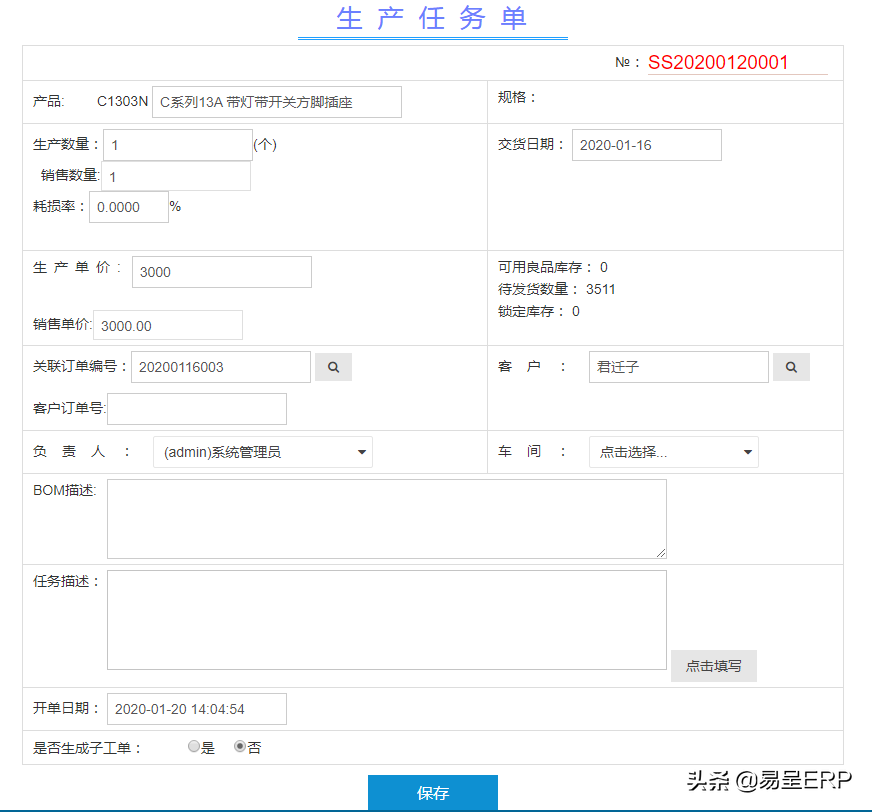Click 保存 button
872x812 pixels.
[432, 793]
